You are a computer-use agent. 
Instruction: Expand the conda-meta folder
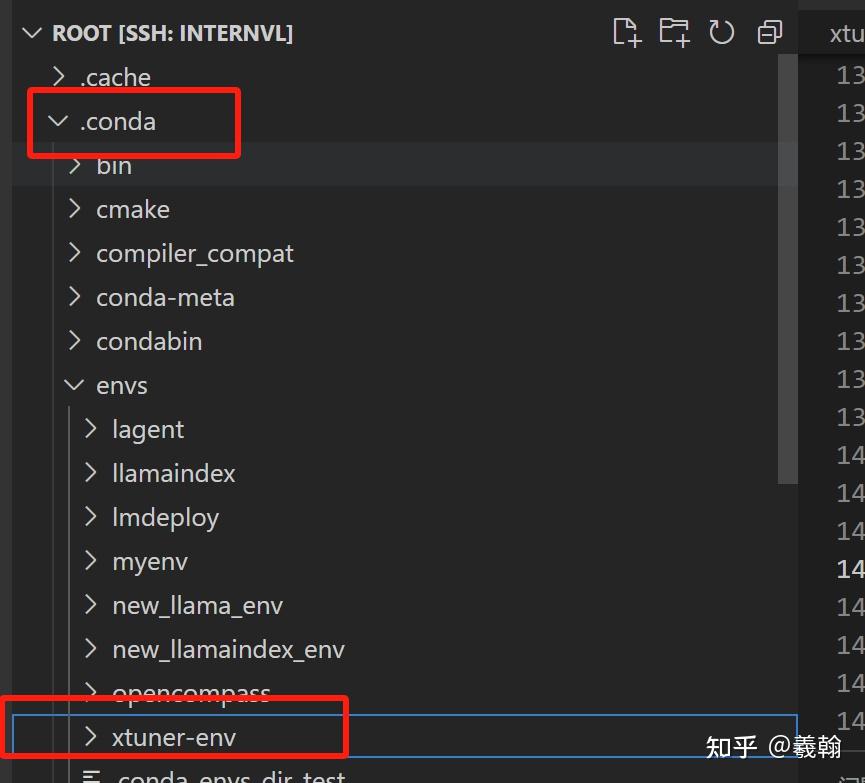165,297
